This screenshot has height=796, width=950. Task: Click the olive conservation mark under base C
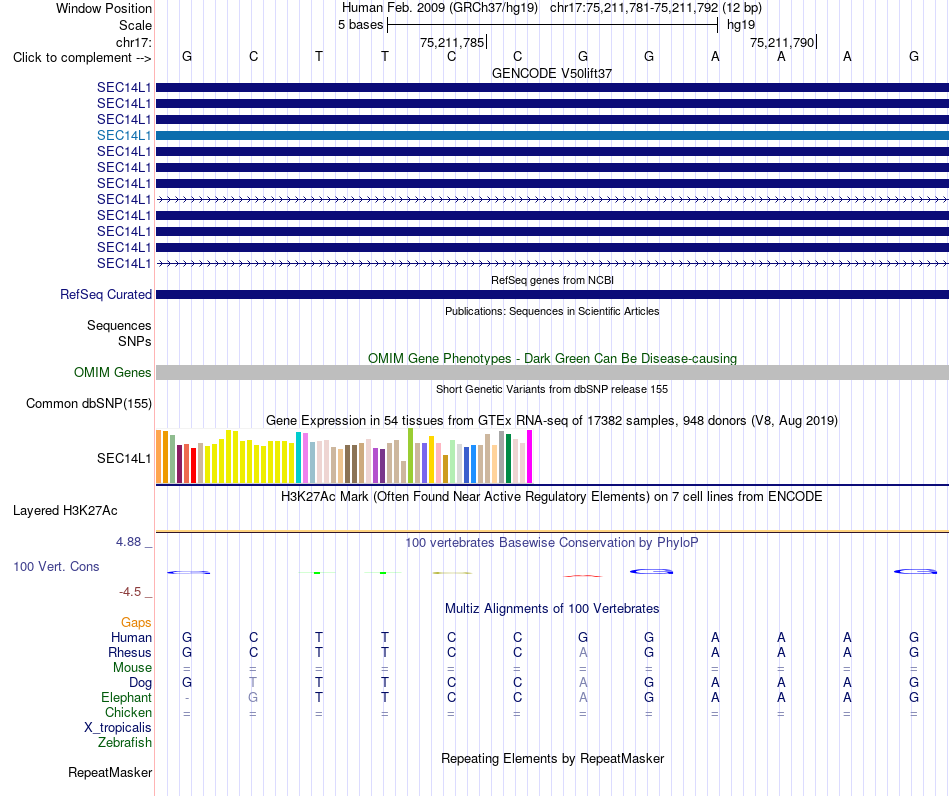[452, 572]
